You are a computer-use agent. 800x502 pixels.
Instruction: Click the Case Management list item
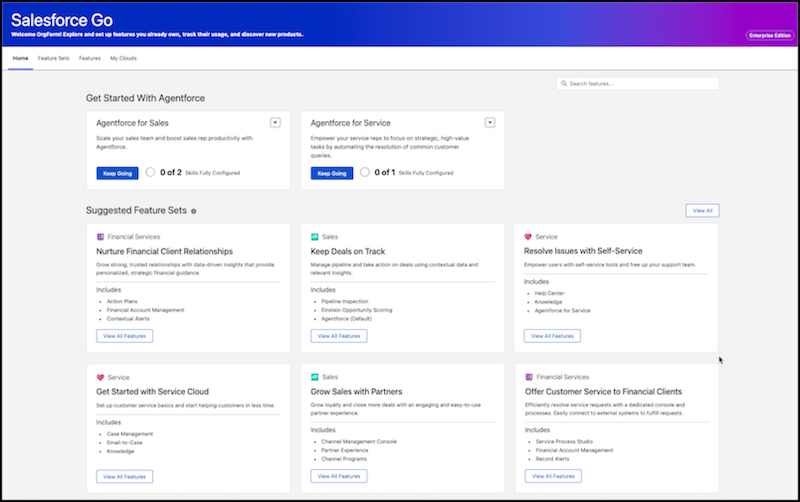click(x=130, y=434)
